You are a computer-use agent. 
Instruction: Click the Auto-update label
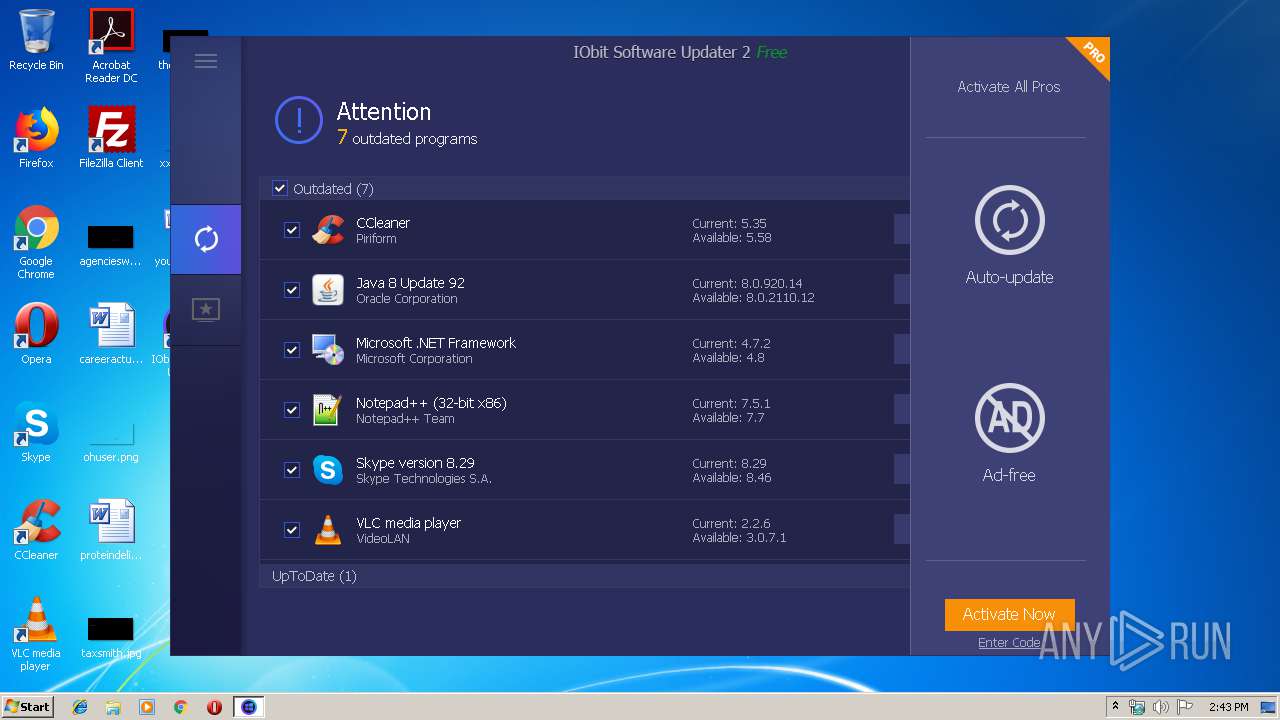[1009, 278]
